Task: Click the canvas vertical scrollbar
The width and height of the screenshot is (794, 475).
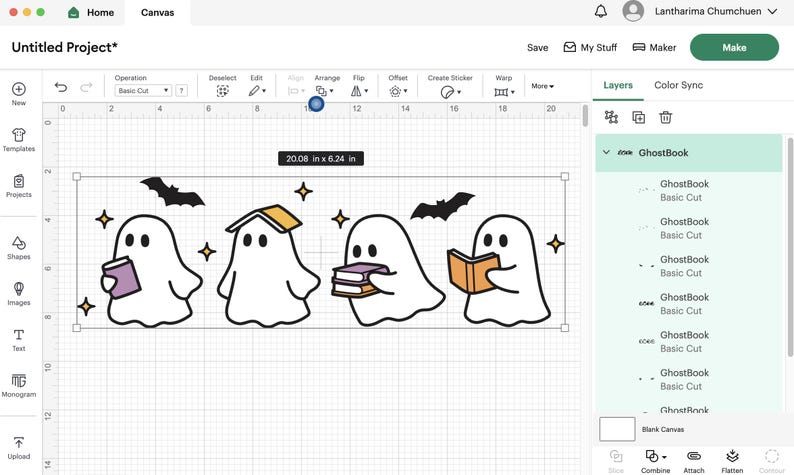Action: pyautogui.click(x=585, y=115)
